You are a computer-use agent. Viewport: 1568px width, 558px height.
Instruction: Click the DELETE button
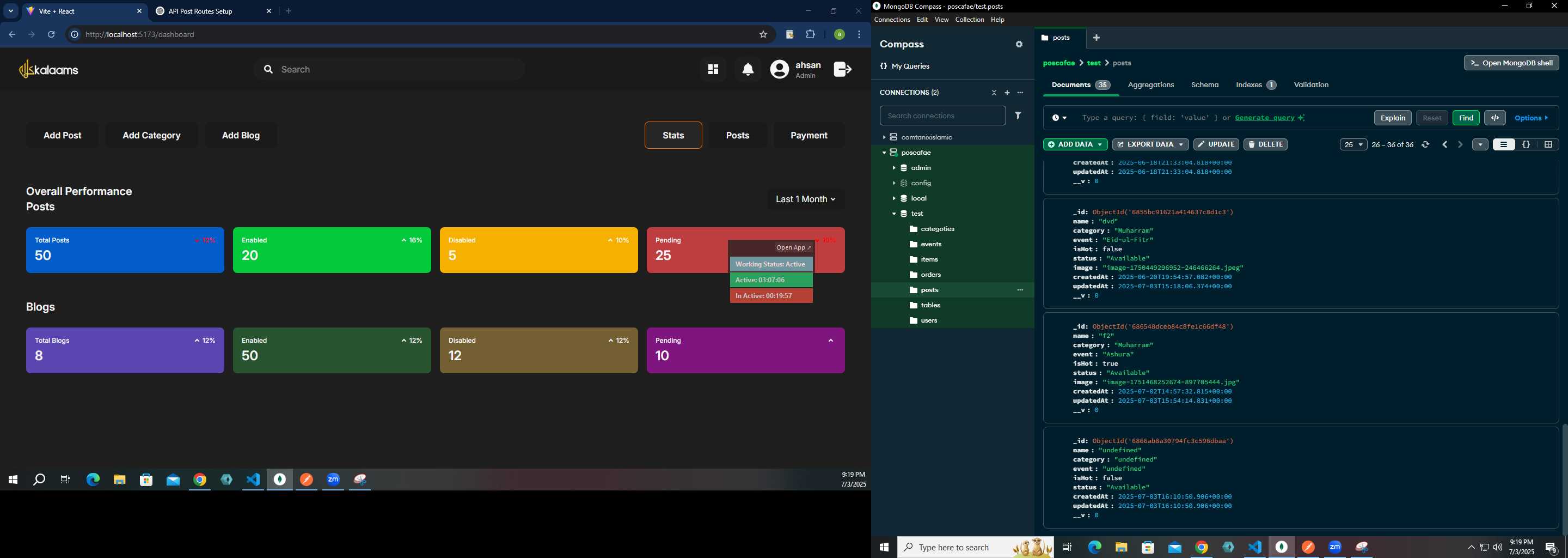1265,144
